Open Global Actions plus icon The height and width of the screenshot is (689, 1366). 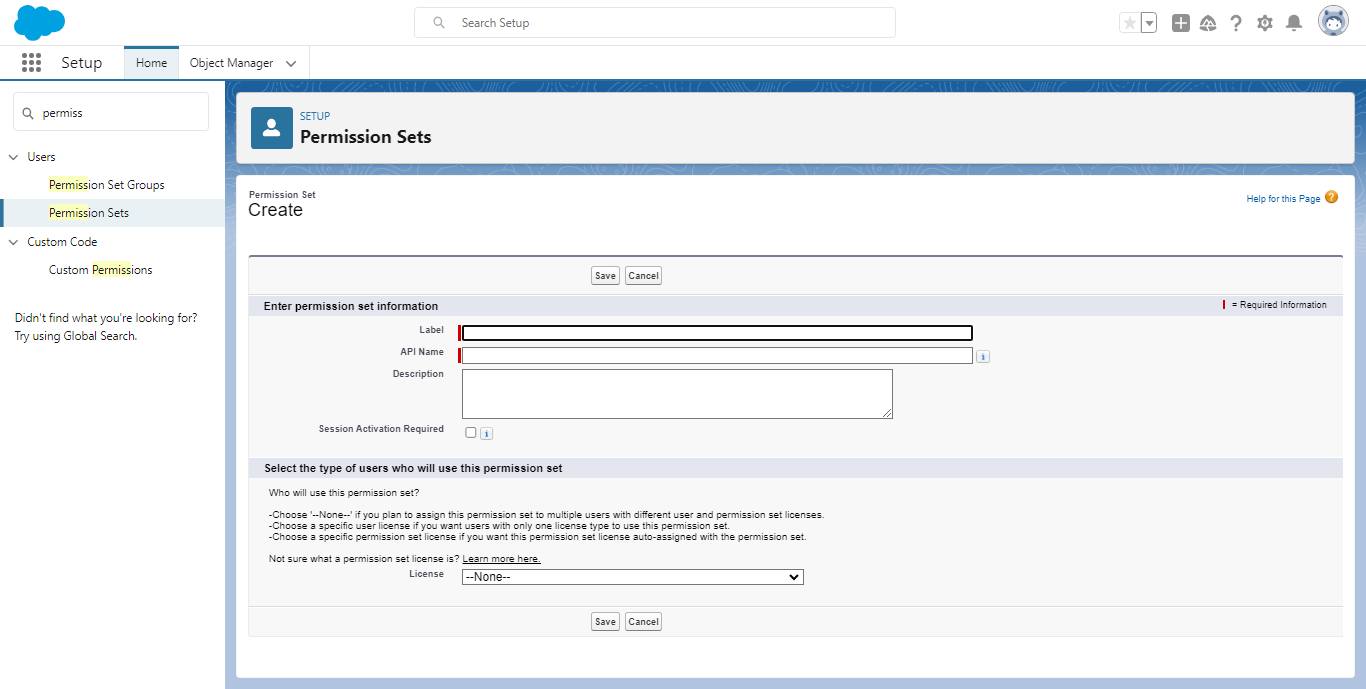(1181, 23)
